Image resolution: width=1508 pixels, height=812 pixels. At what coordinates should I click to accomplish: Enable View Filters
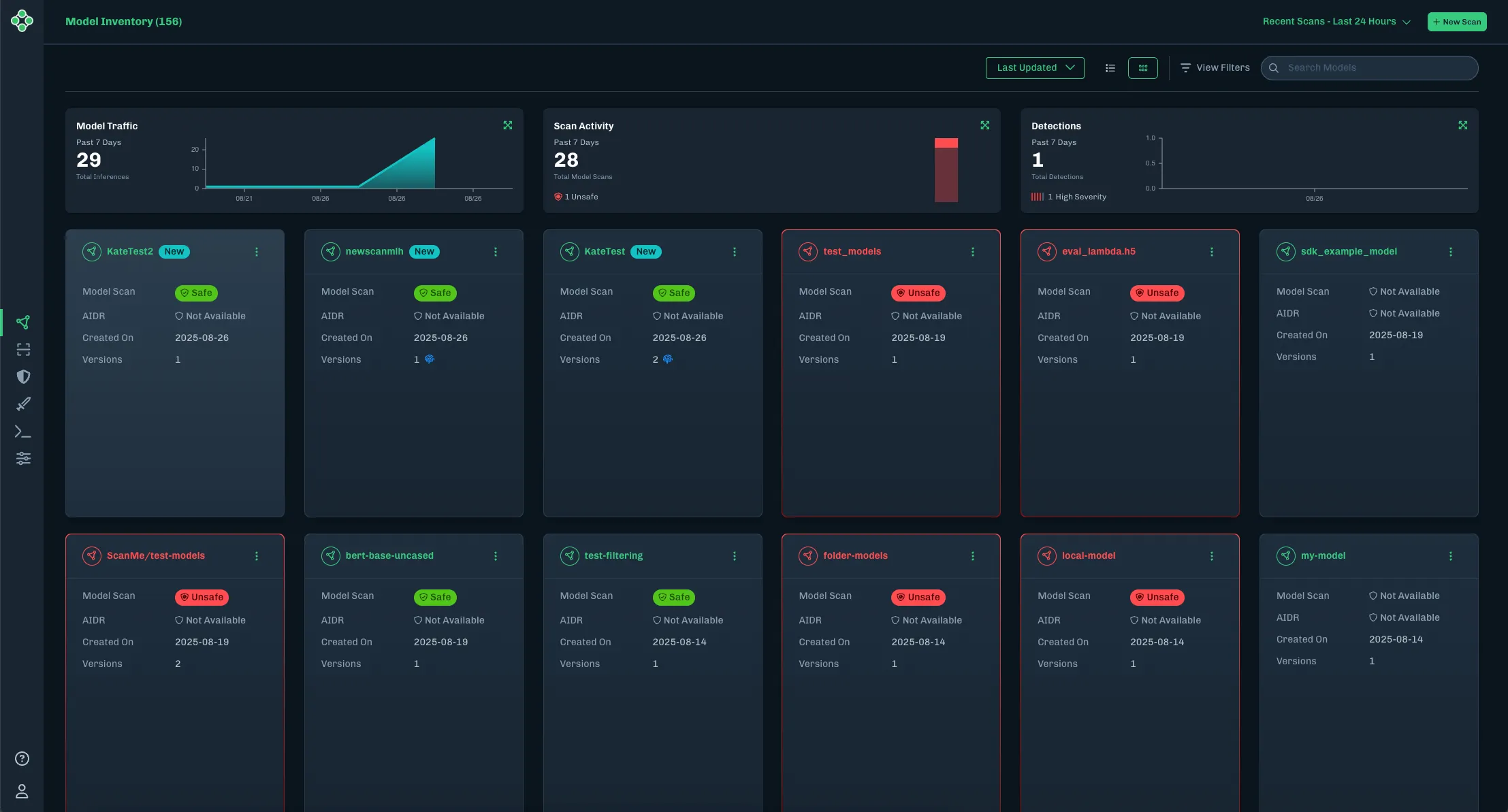(1215, 67)
